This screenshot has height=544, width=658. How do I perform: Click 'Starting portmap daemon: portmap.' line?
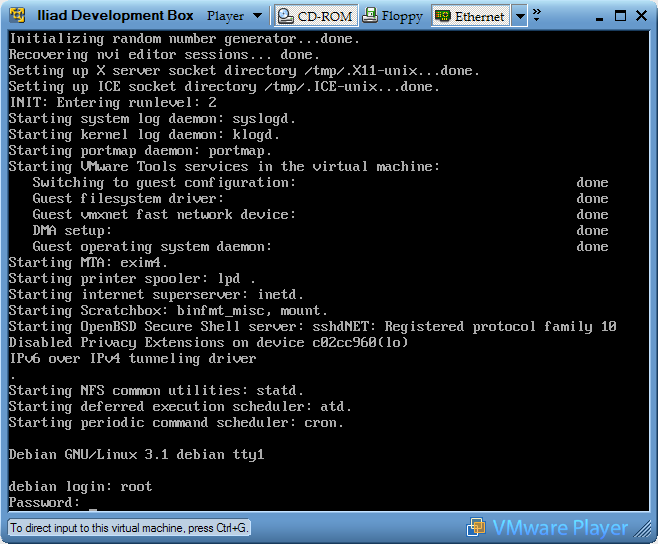(x=140, y=150)
